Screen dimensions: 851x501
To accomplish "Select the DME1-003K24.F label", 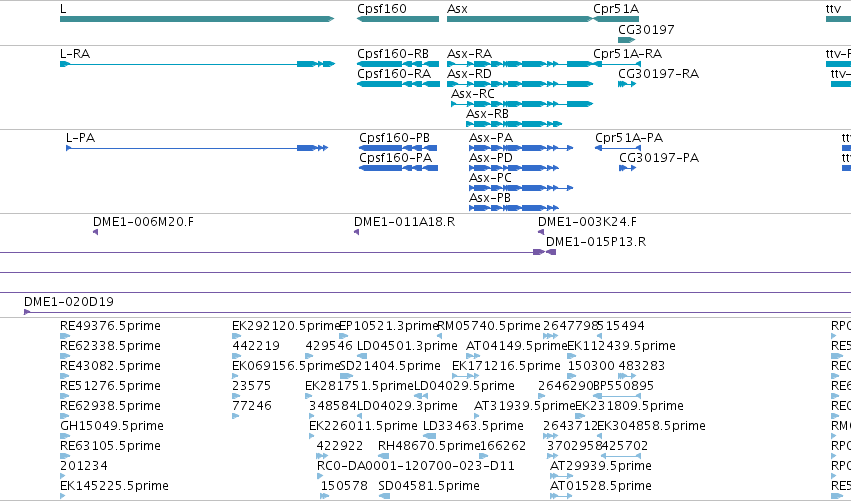I will [x=587, y=222].
